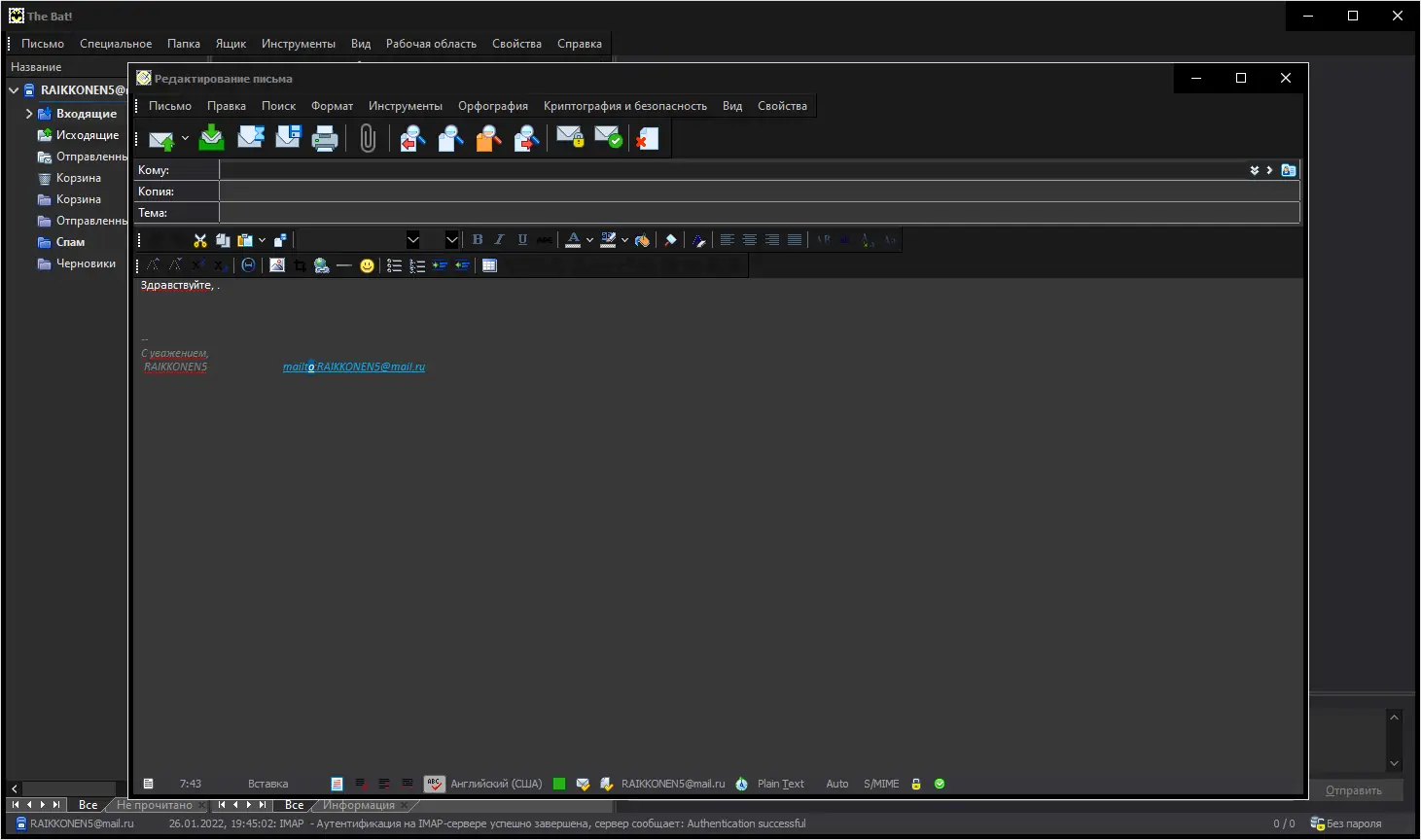Click the search-with-red-left-arrow icon
Screen dimensions: 1421x840
412,139
